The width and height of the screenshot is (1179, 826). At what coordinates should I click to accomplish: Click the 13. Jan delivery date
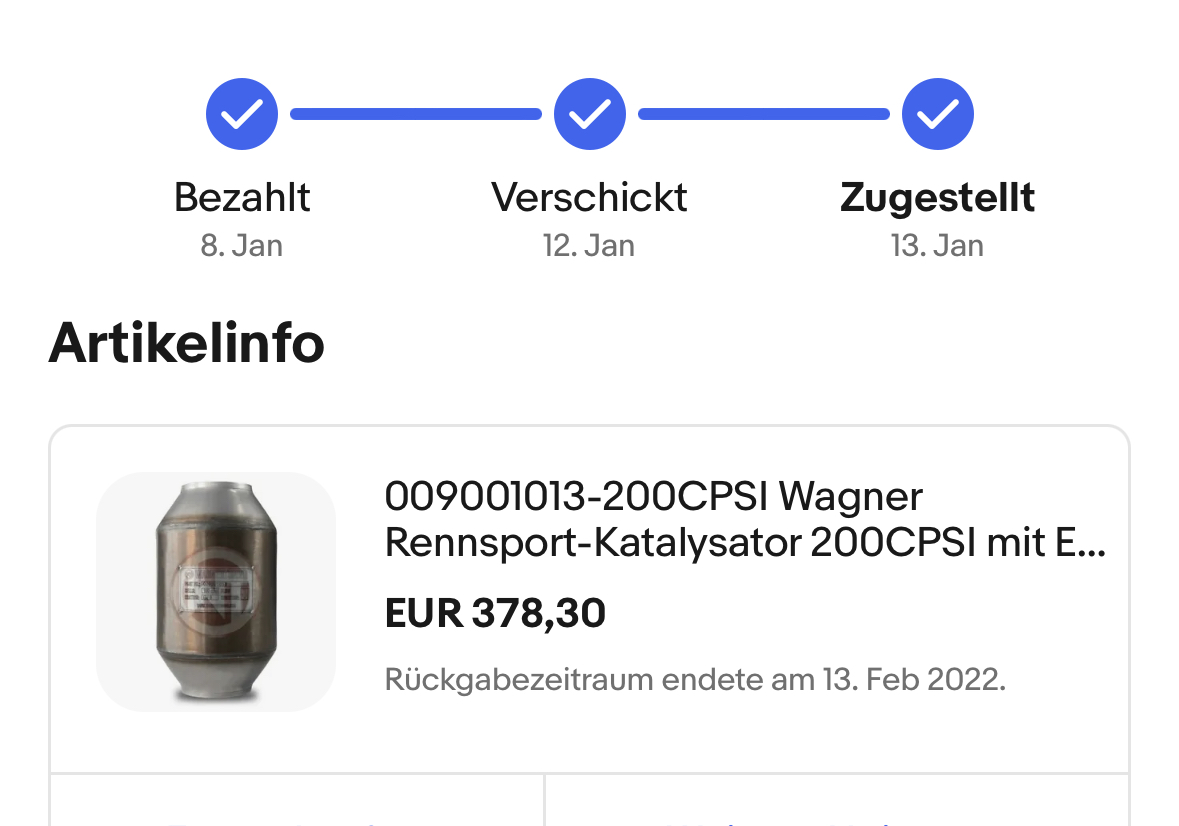[937, 246]
